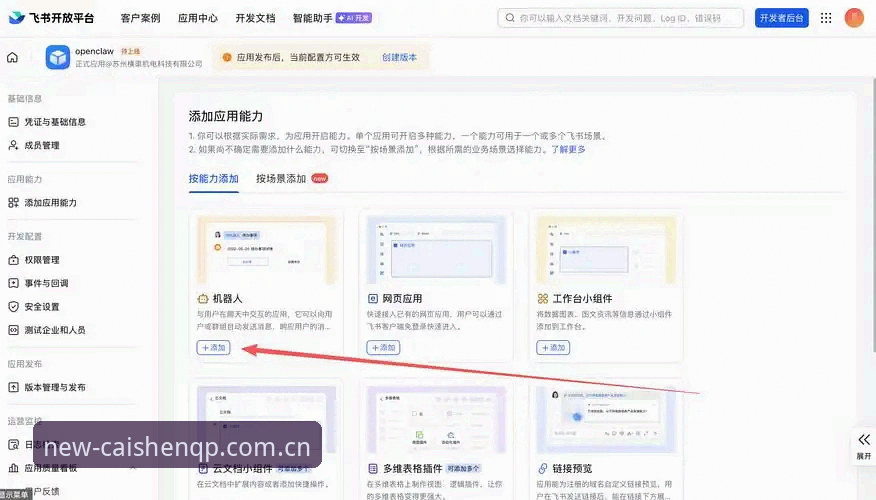The width and height of the screenshot is (876, 500).
Task: Open 事件与回调 in sidebar
Action: (46, 283)
